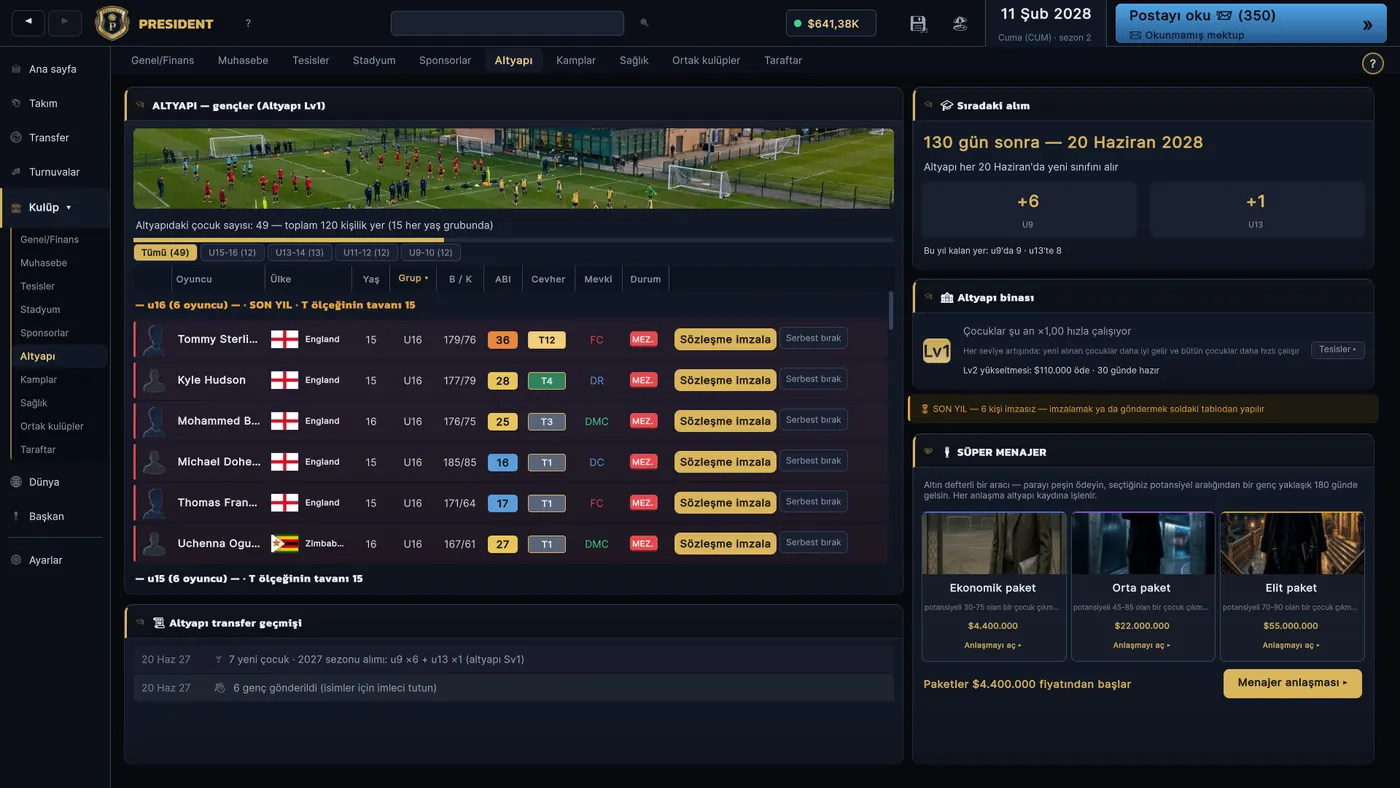Go forward with the right arrow button

click(65, 22)
